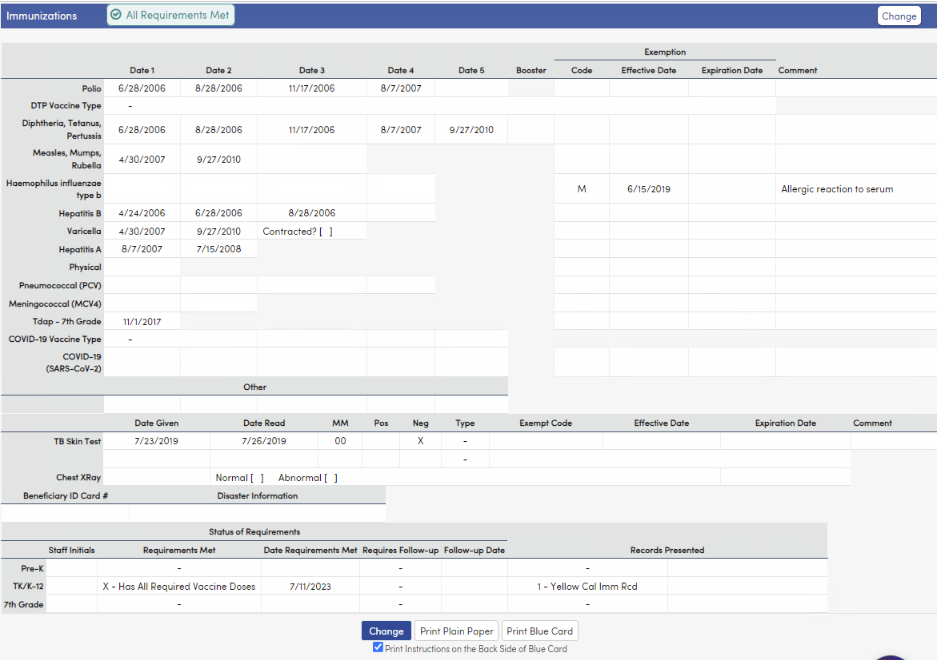Click Haemophilus influenzae exemption code M
This screenshot has width=937, height=660.
(x=581, y=189)
